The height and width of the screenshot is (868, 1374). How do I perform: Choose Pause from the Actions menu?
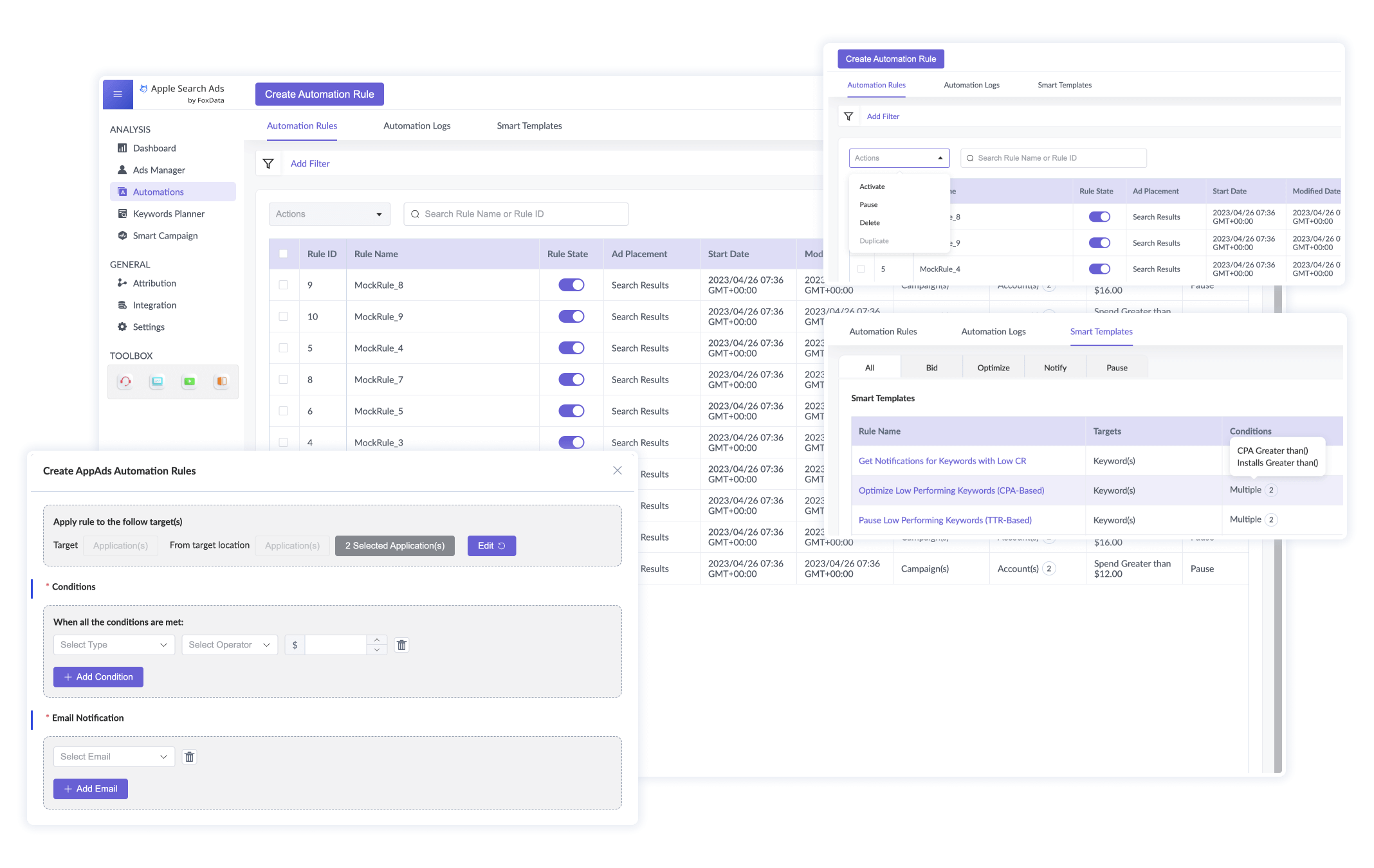coord(868,204)
